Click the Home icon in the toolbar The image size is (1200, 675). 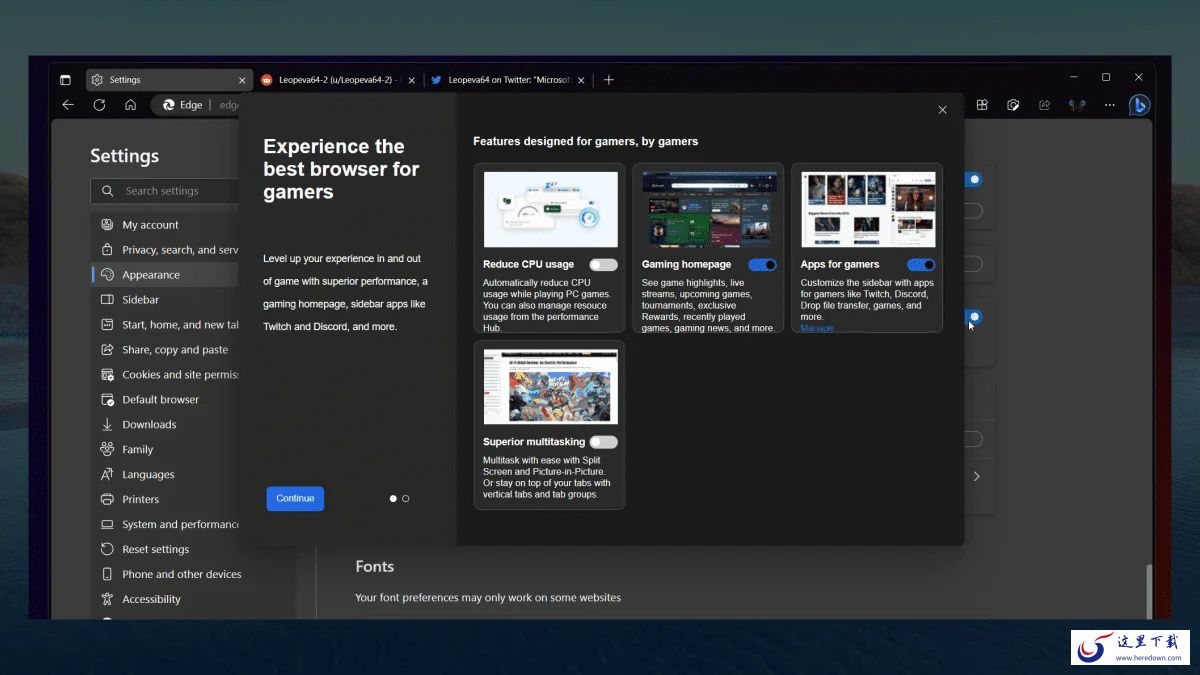130,105
